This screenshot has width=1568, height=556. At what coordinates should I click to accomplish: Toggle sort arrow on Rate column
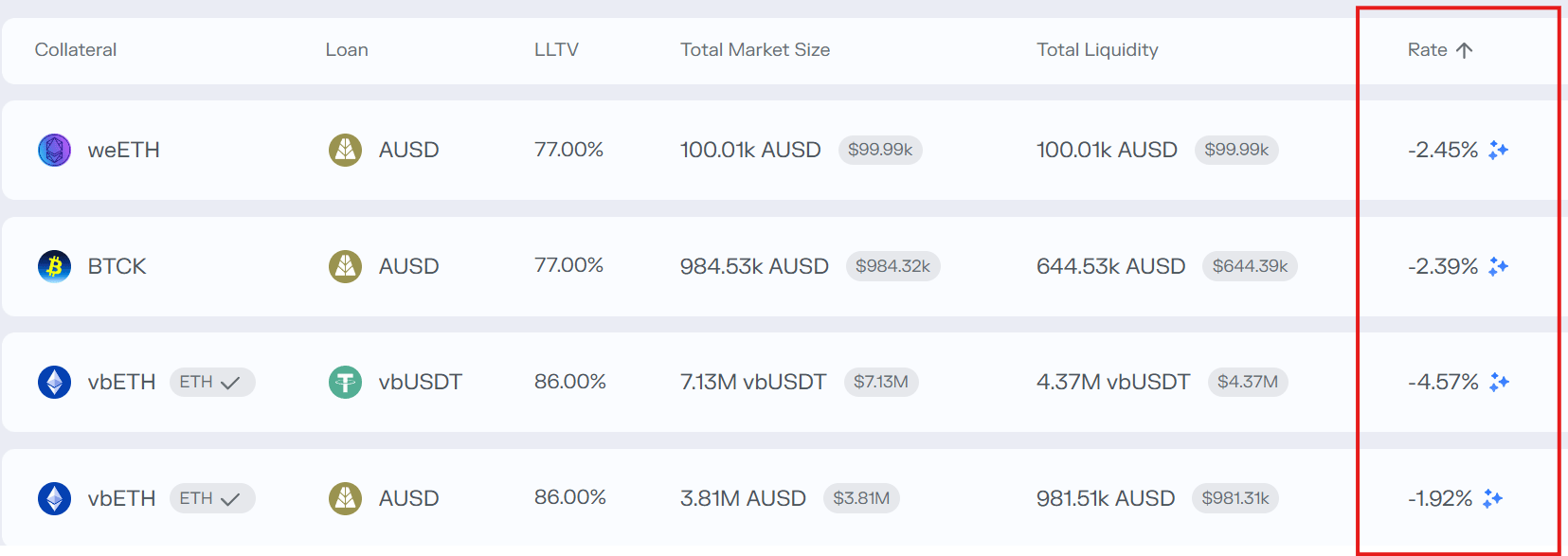point(1464,50)
